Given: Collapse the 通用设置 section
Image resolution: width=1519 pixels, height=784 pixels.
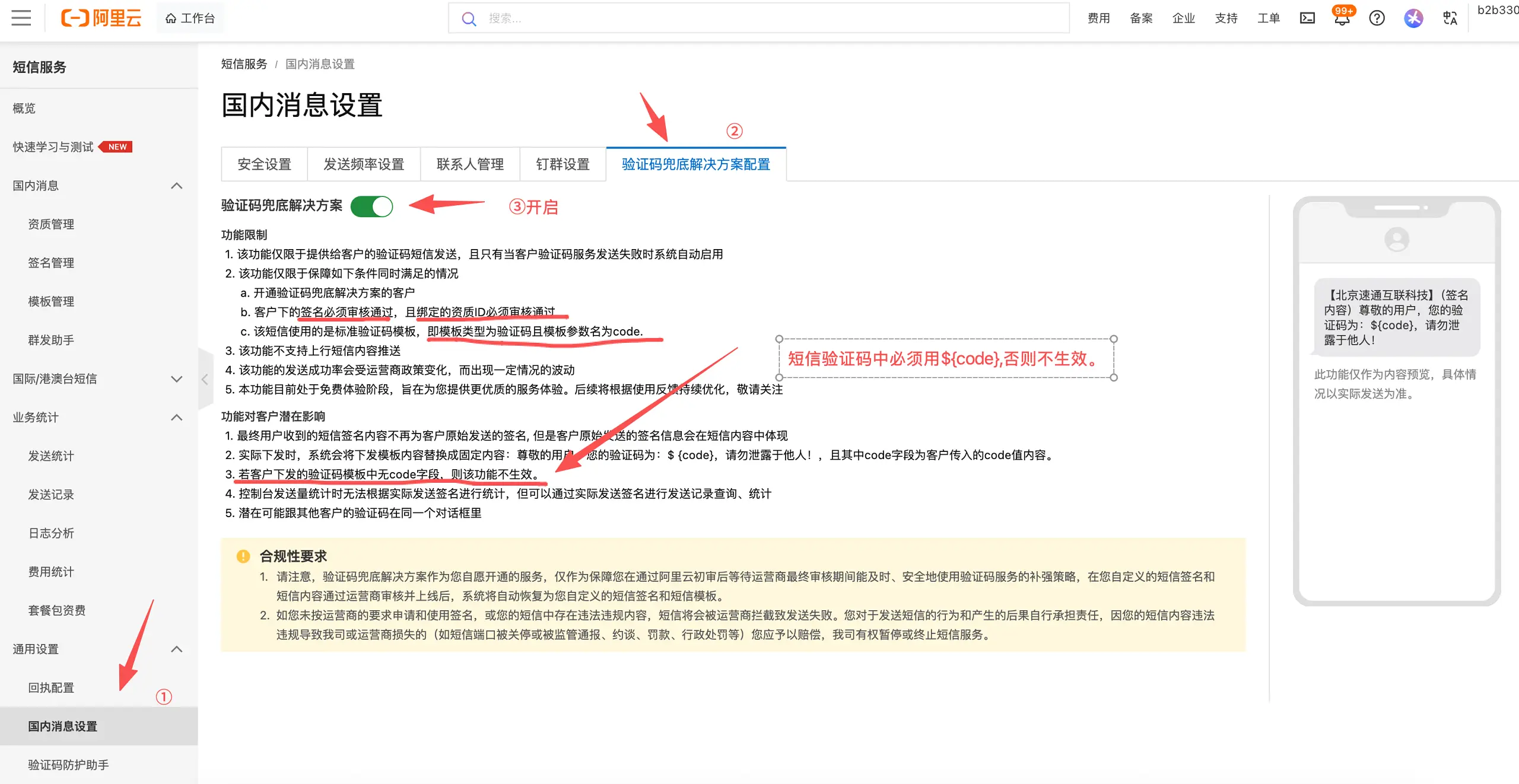Looking at the screenshot, I should tap(176, 649).
